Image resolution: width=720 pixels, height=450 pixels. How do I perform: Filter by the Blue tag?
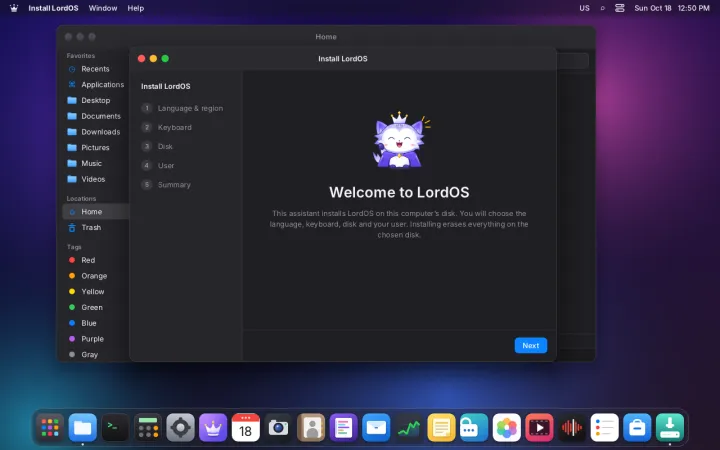(96, 323)
